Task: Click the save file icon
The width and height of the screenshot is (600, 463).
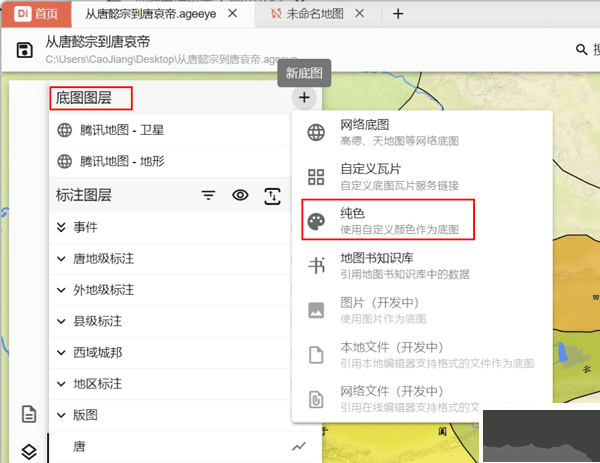Action: tap(24, 50)
